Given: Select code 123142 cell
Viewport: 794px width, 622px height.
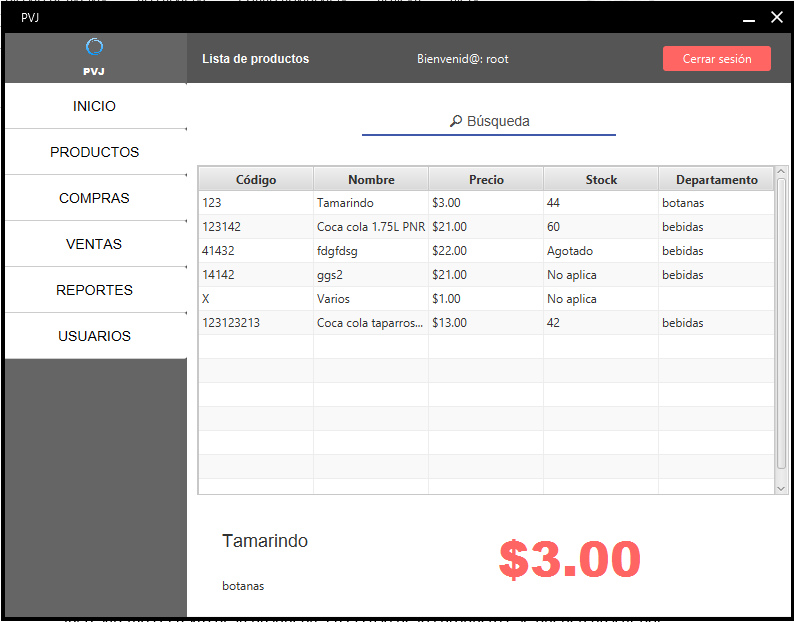Looking at the screenshot, I should click(x=256, y=226).
